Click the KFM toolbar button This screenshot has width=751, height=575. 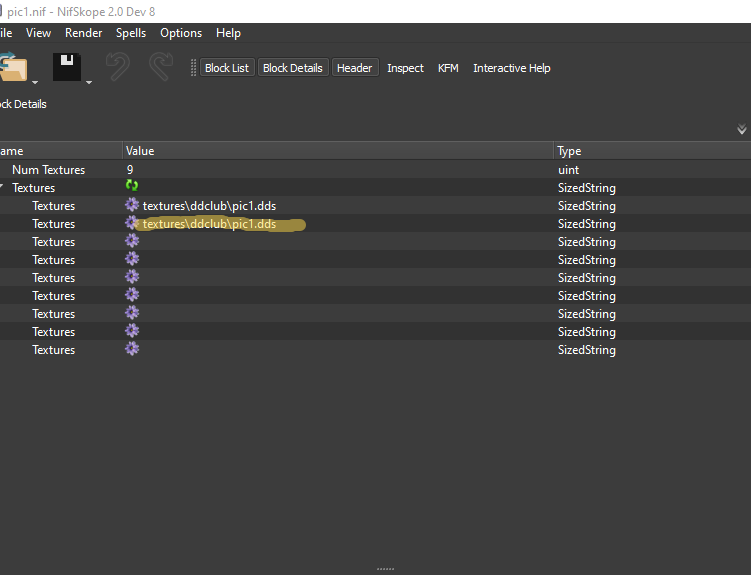coord(448,68)
